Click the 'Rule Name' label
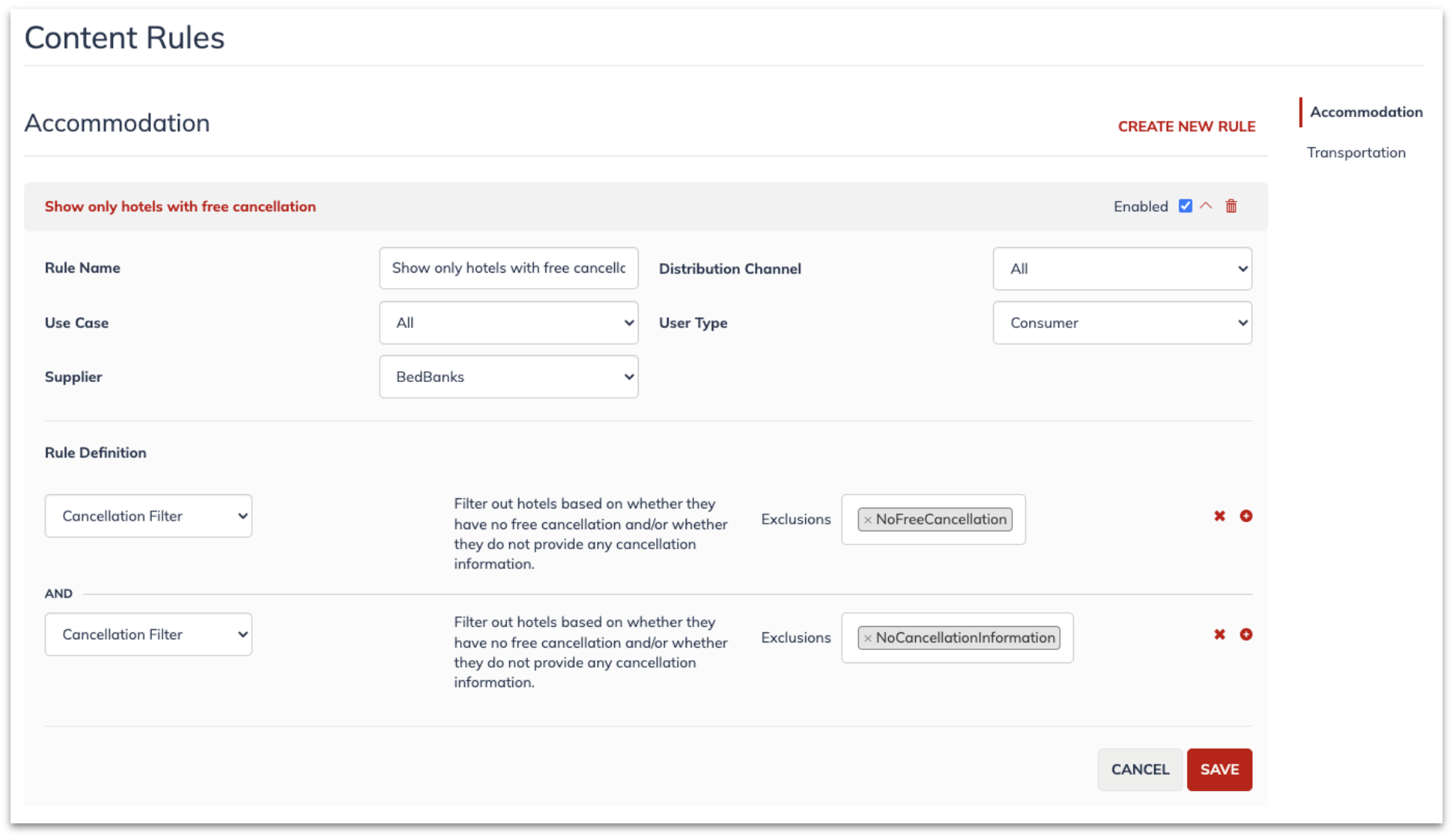This screenshot has width=1456, height=838. pyautogui.click(x=82, y=268)
